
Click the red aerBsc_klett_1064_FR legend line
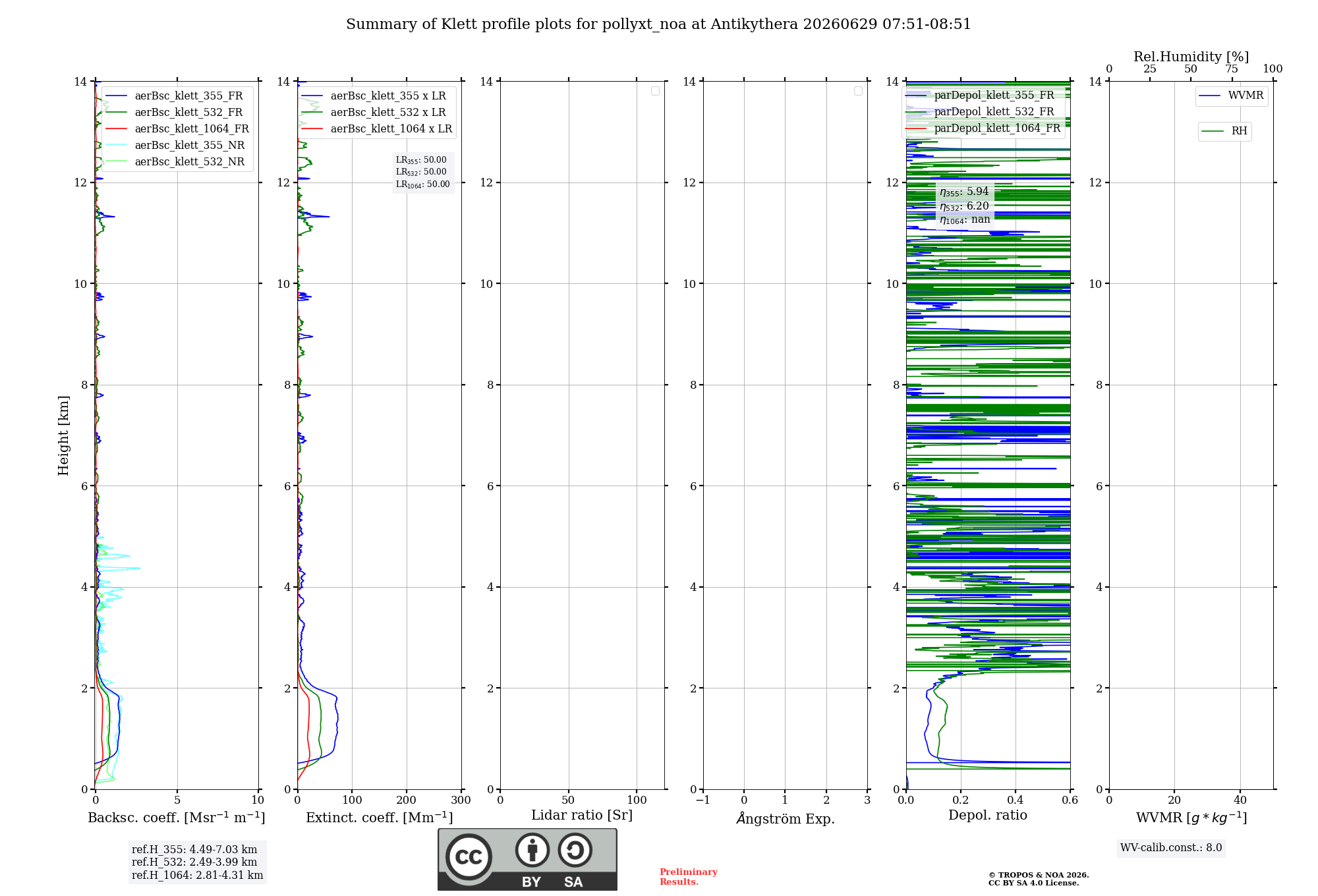tap(116, 129)
